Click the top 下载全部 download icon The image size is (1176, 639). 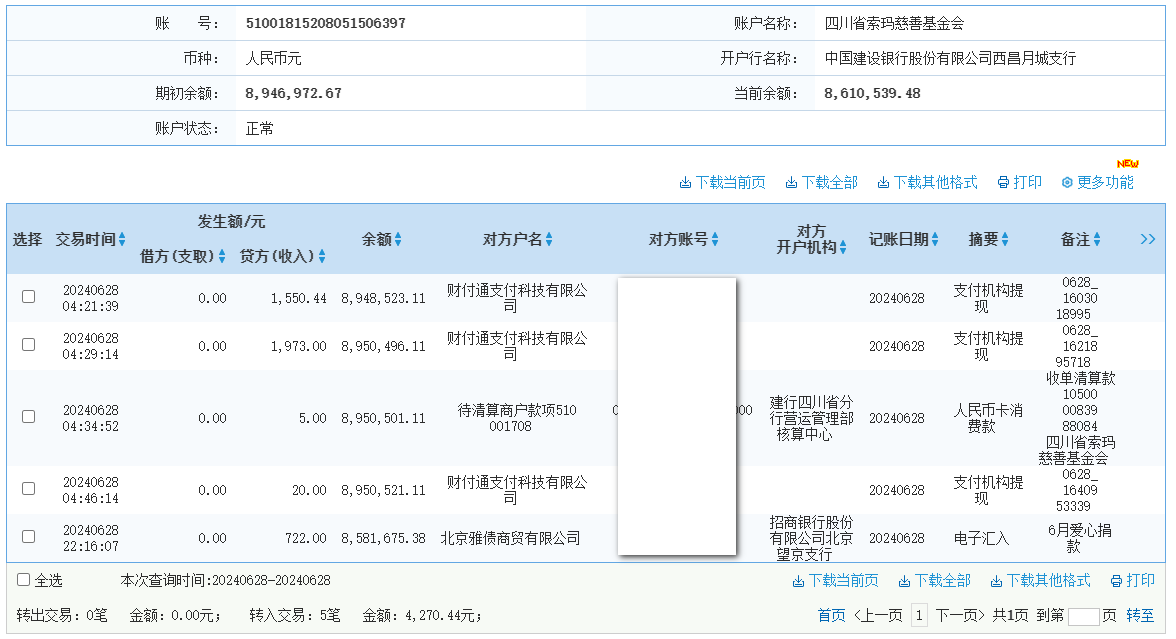791,183
